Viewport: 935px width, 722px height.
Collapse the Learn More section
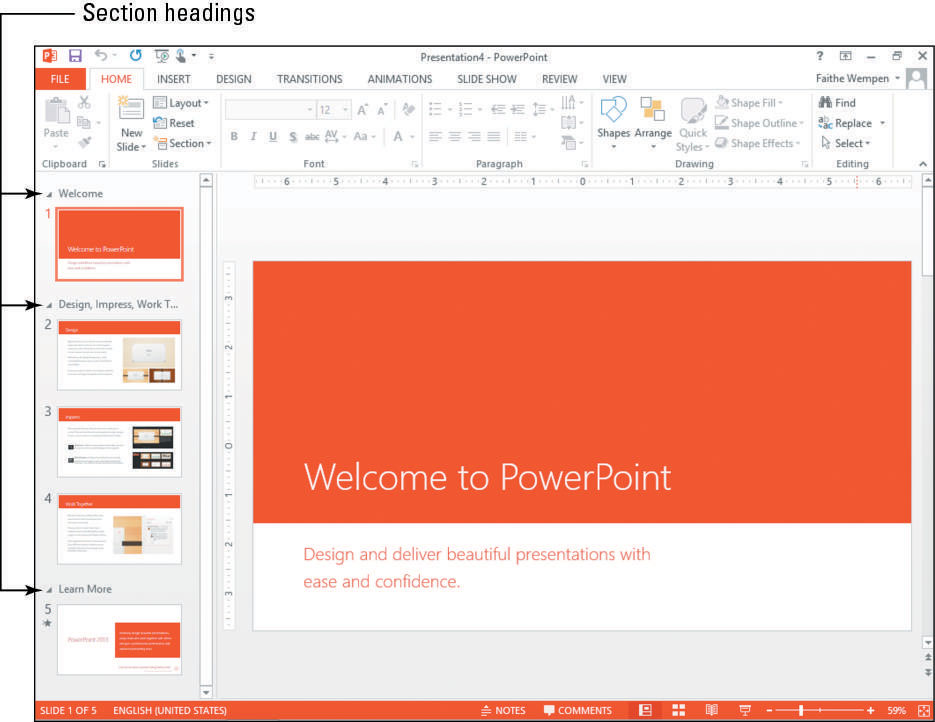[50, 590]
